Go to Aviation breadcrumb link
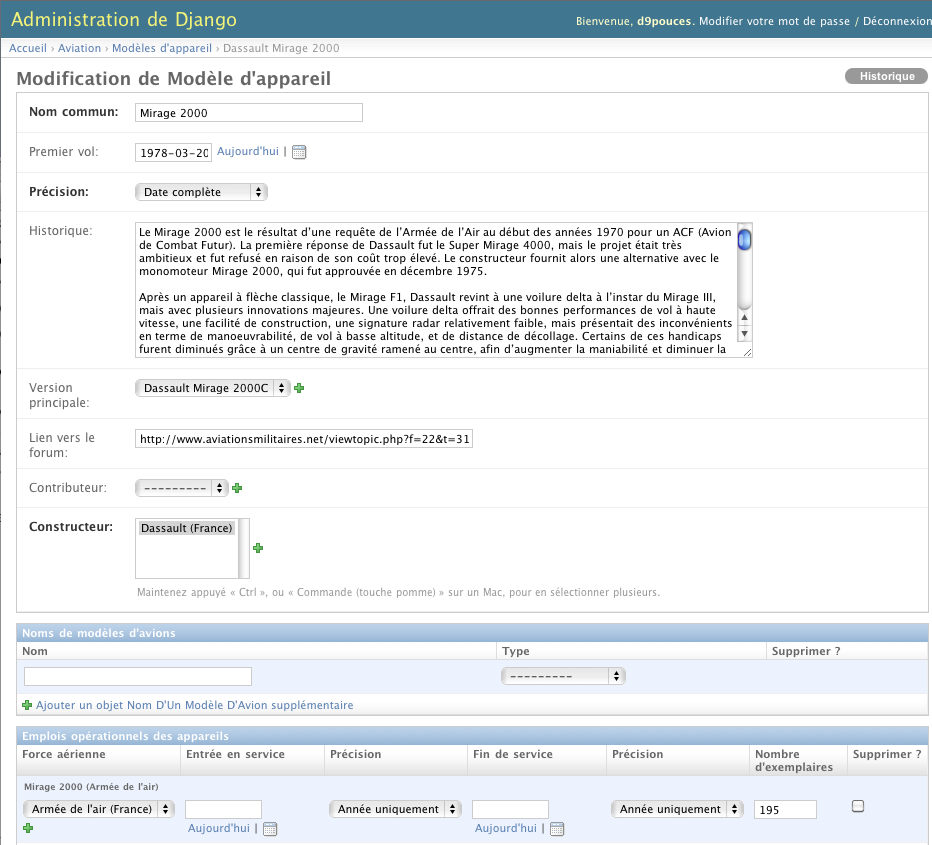The image size is (932, 845). coord(80,48)
